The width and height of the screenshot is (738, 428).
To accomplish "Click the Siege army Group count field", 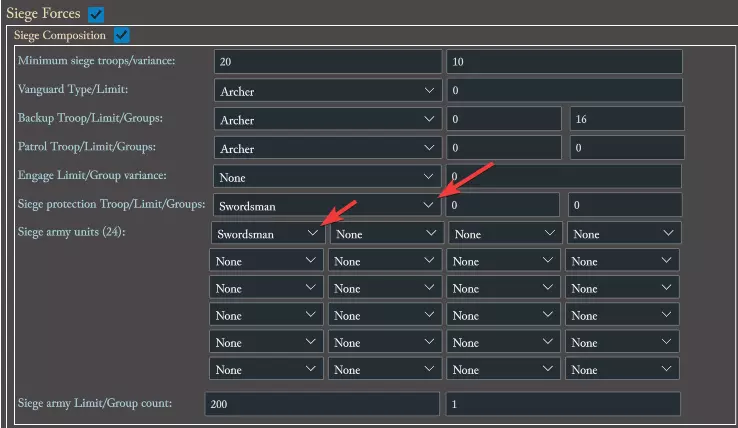I will click(x=563, y=404).
